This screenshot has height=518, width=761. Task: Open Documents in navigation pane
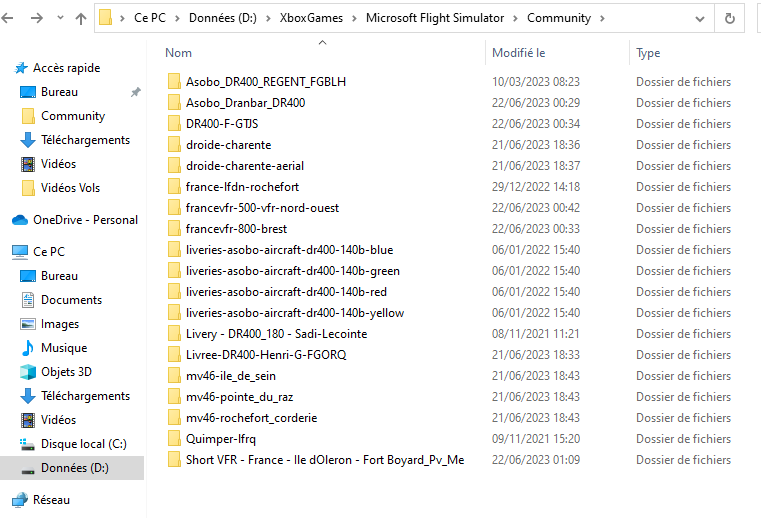[x=71, y=300]
